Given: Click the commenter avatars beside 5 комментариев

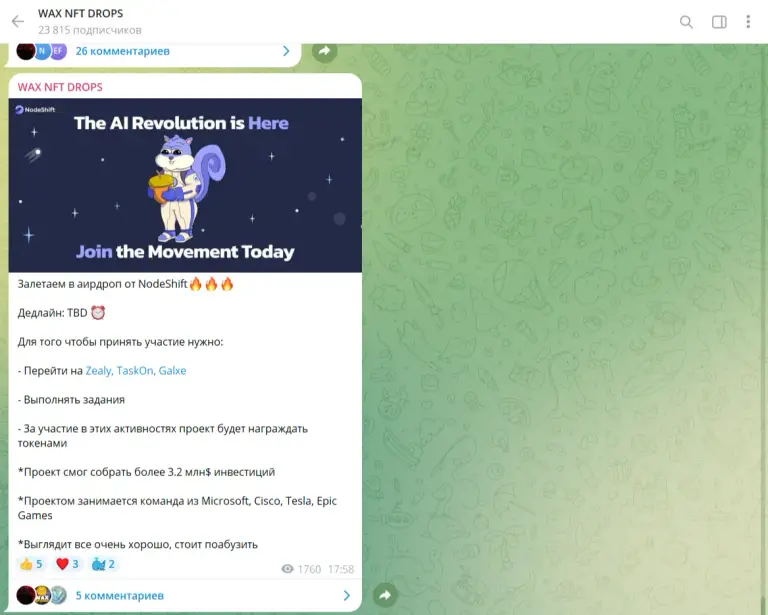Looking at the screenshot, I should tap(42, 595).
